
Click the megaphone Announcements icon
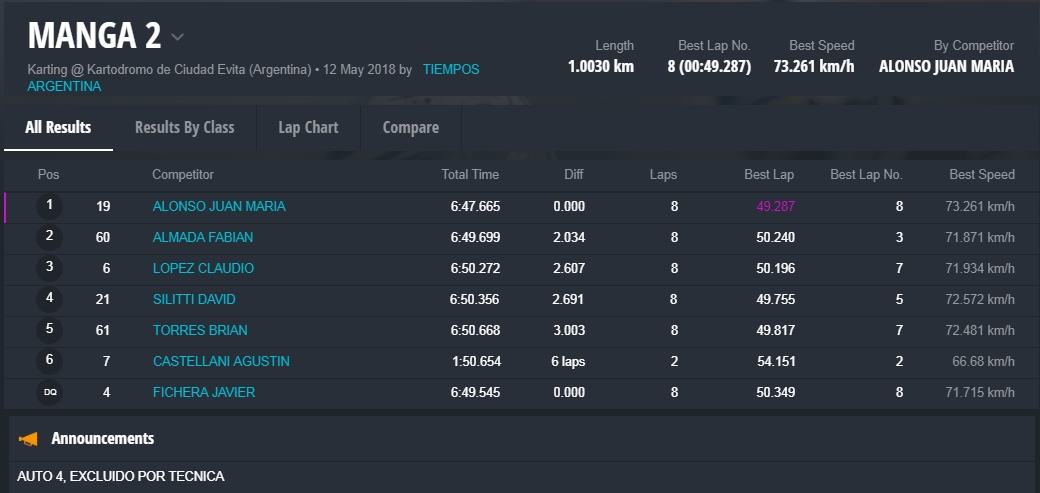click(x=29, y=439)
